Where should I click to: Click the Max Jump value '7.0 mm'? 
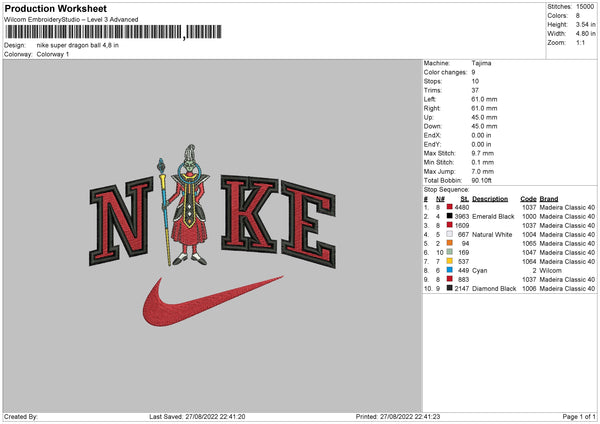coord(483,171)
